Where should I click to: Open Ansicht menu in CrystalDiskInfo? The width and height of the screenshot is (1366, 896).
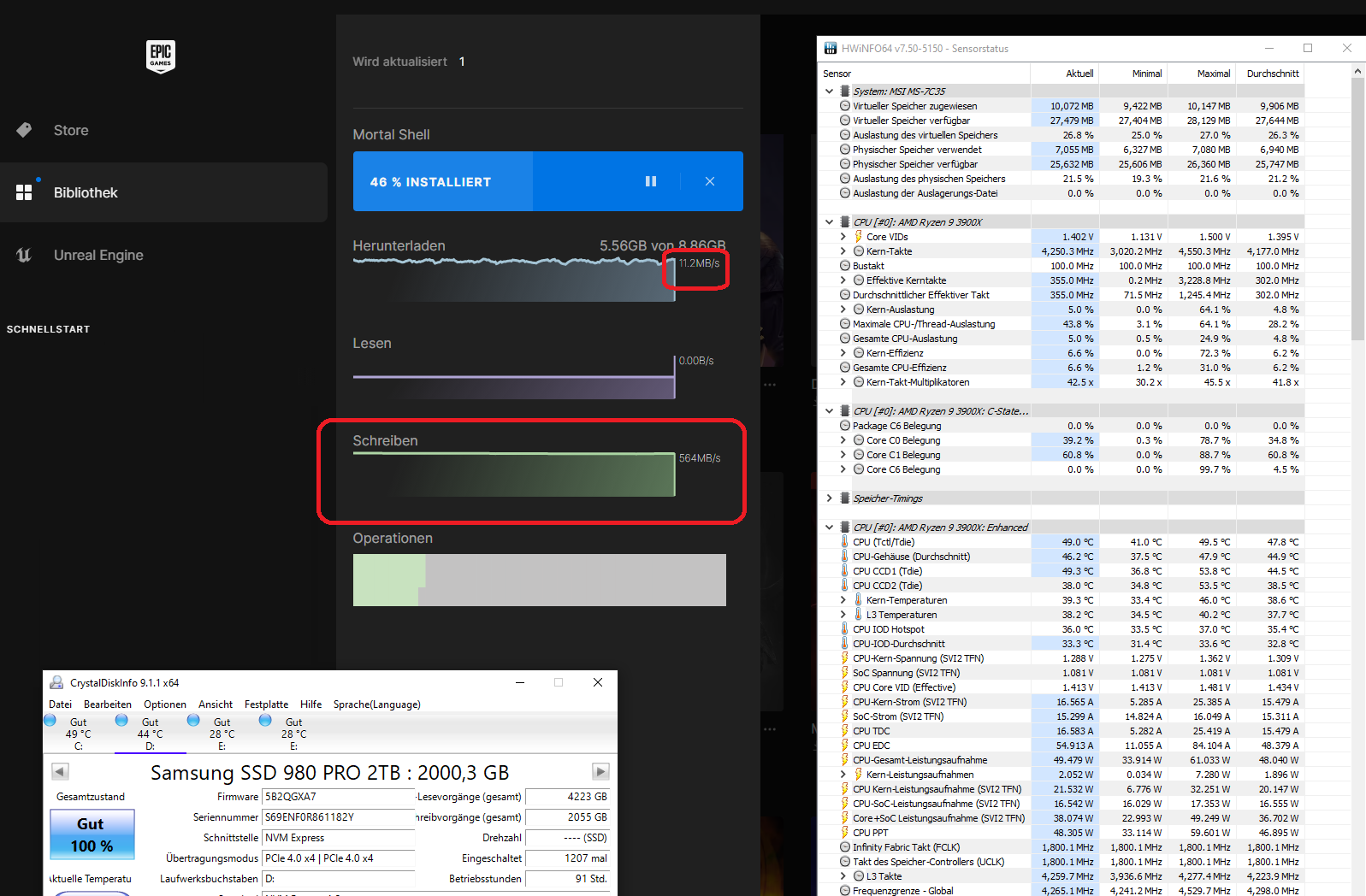(x=216, y=704)
